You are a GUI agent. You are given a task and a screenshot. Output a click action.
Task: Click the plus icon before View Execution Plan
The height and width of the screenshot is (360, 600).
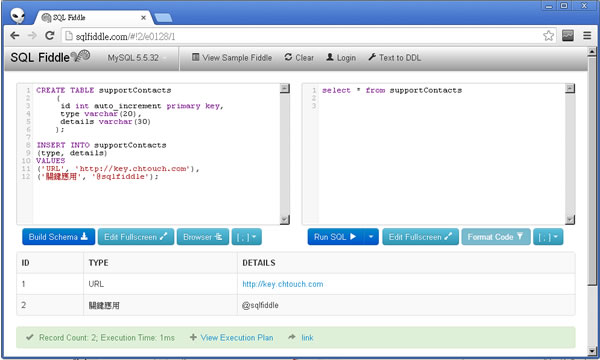click(x=194, y=337)
